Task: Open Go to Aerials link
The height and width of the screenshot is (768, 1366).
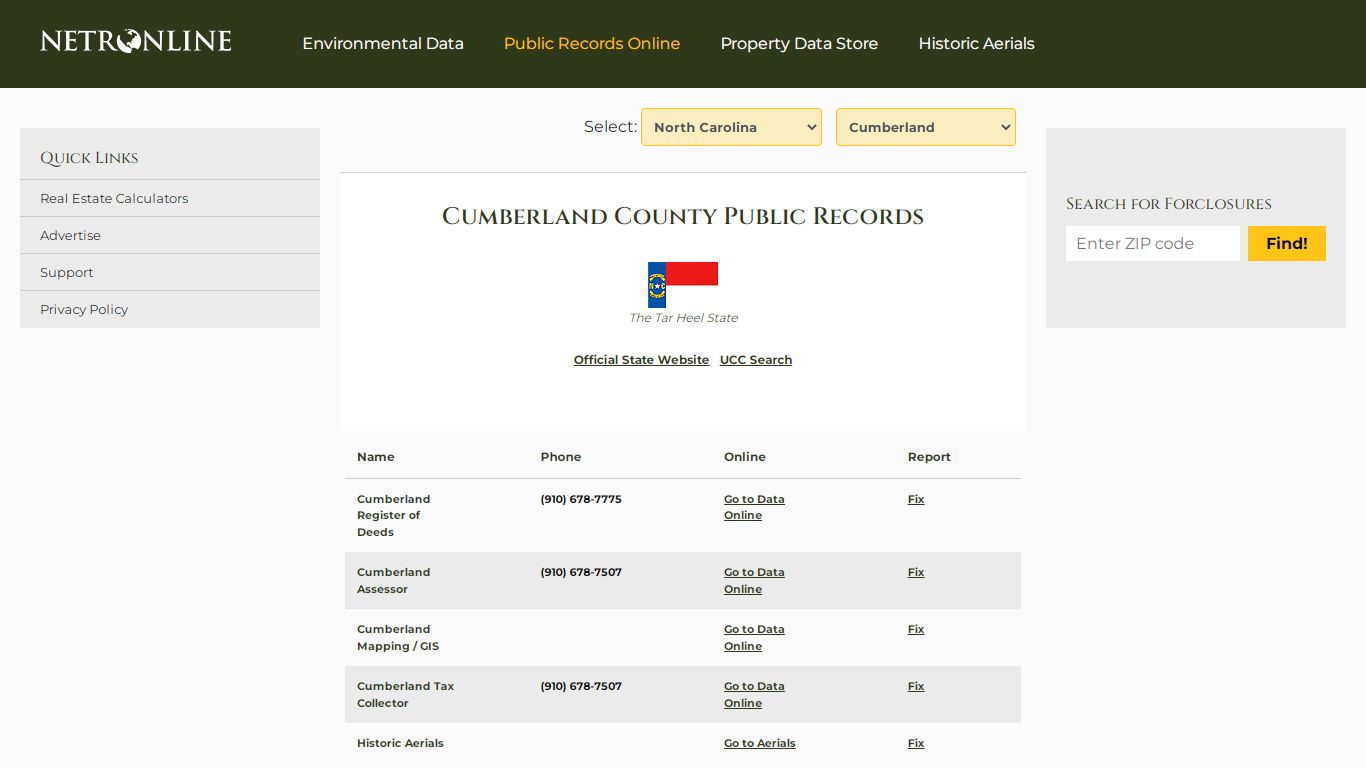Action: pyautogui.click(x=760, y=743)
